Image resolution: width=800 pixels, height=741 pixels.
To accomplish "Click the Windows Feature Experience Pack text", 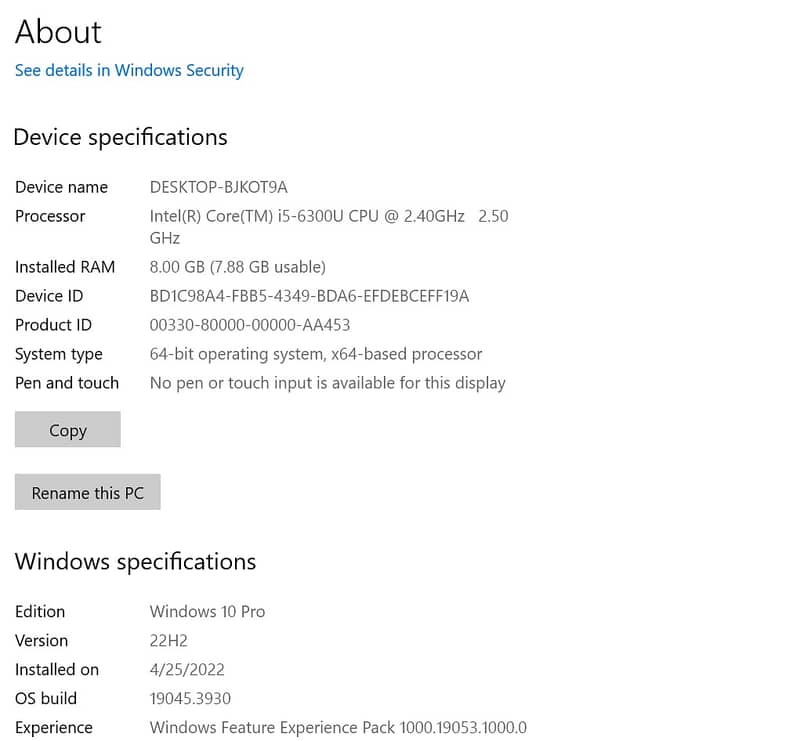I will coord(338,727).
